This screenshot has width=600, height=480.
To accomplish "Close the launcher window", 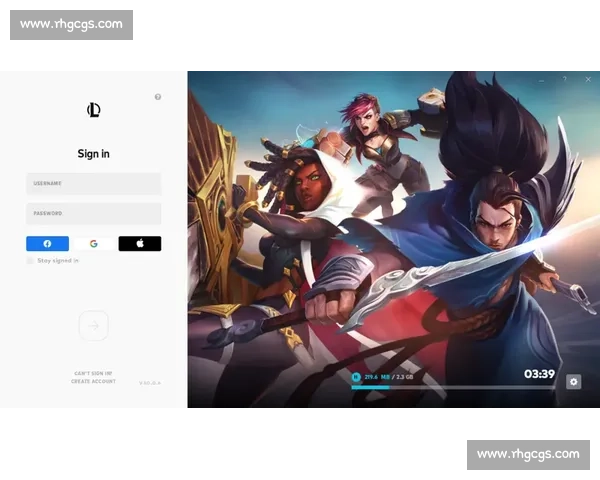I will 588,79.
